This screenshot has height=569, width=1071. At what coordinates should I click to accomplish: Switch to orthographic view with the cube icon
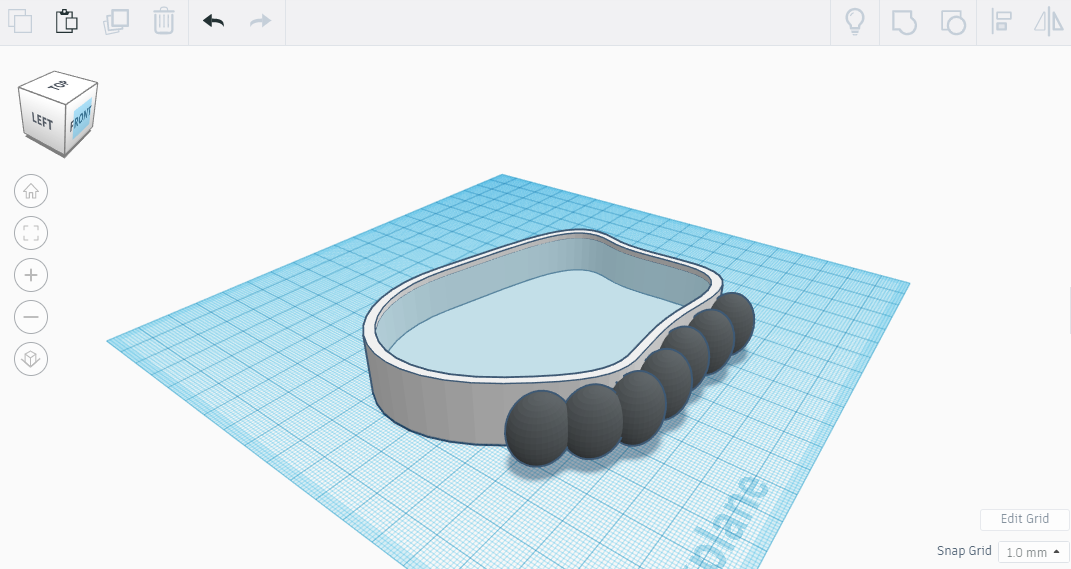tap(31, 359)
